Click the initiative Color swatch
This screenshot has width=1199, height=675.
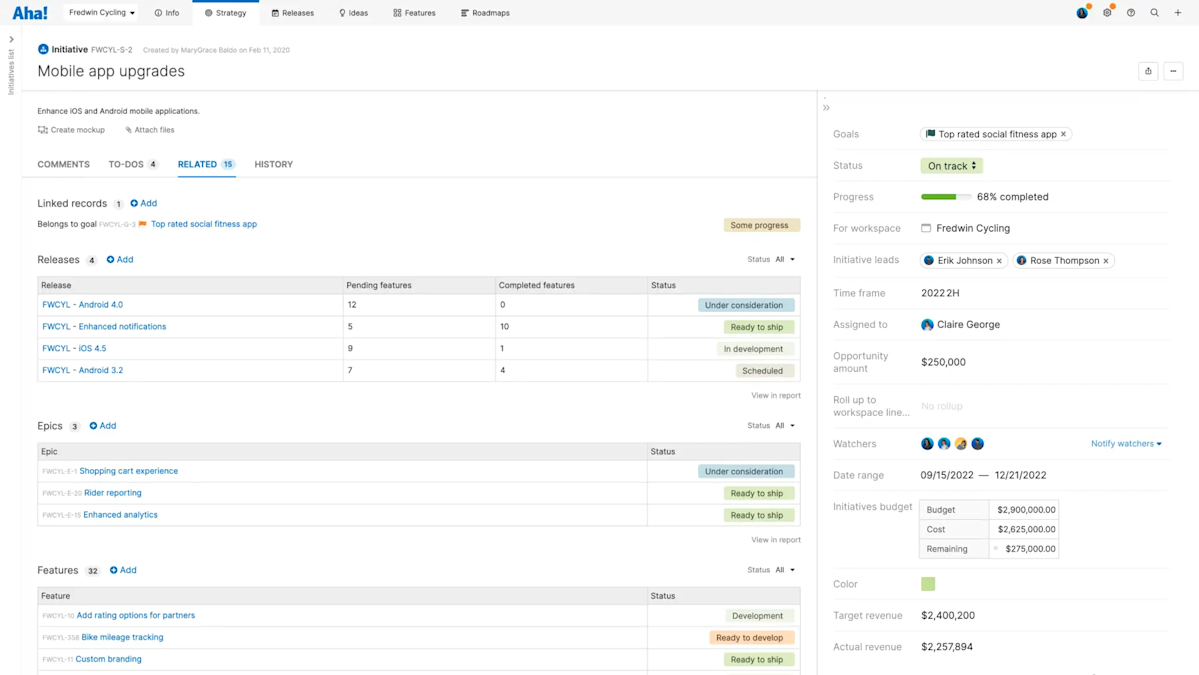point(927,583)
